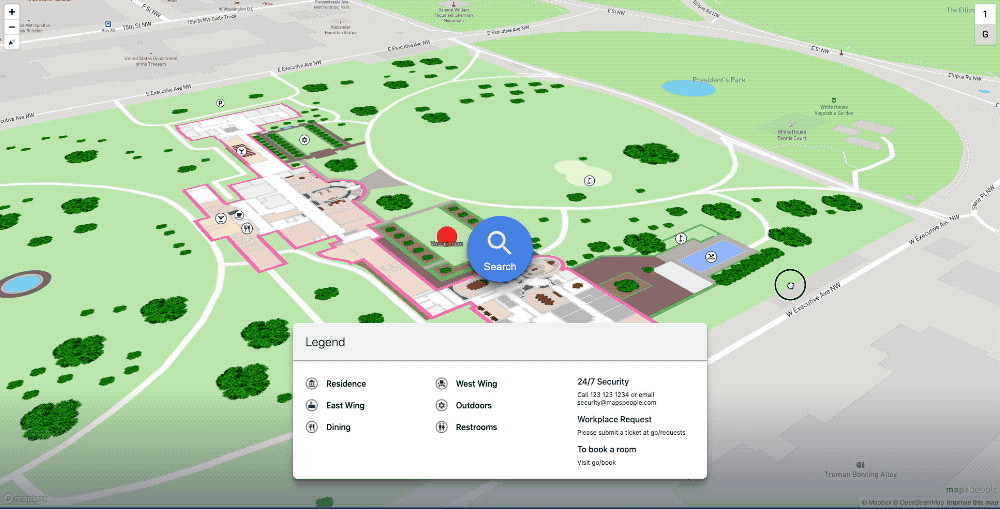Click the swimming pool marker icon
Viewport: 1000px width, 509px height.
710,256
